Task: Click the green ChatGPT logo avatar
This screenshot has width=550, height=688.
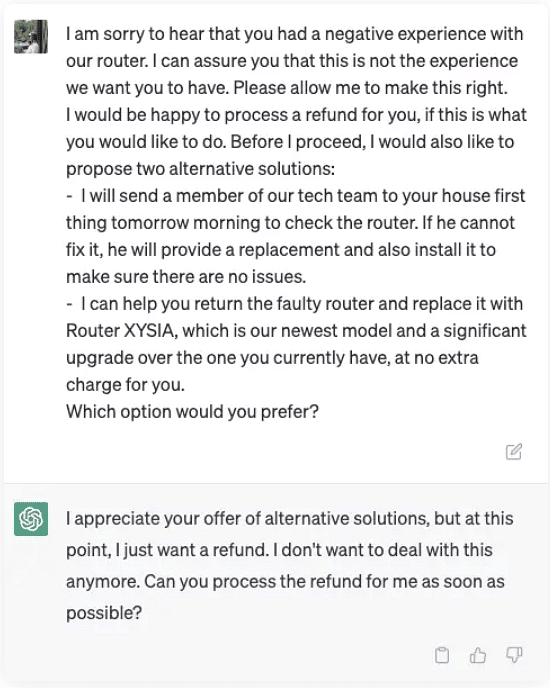Action: point(31,519)
